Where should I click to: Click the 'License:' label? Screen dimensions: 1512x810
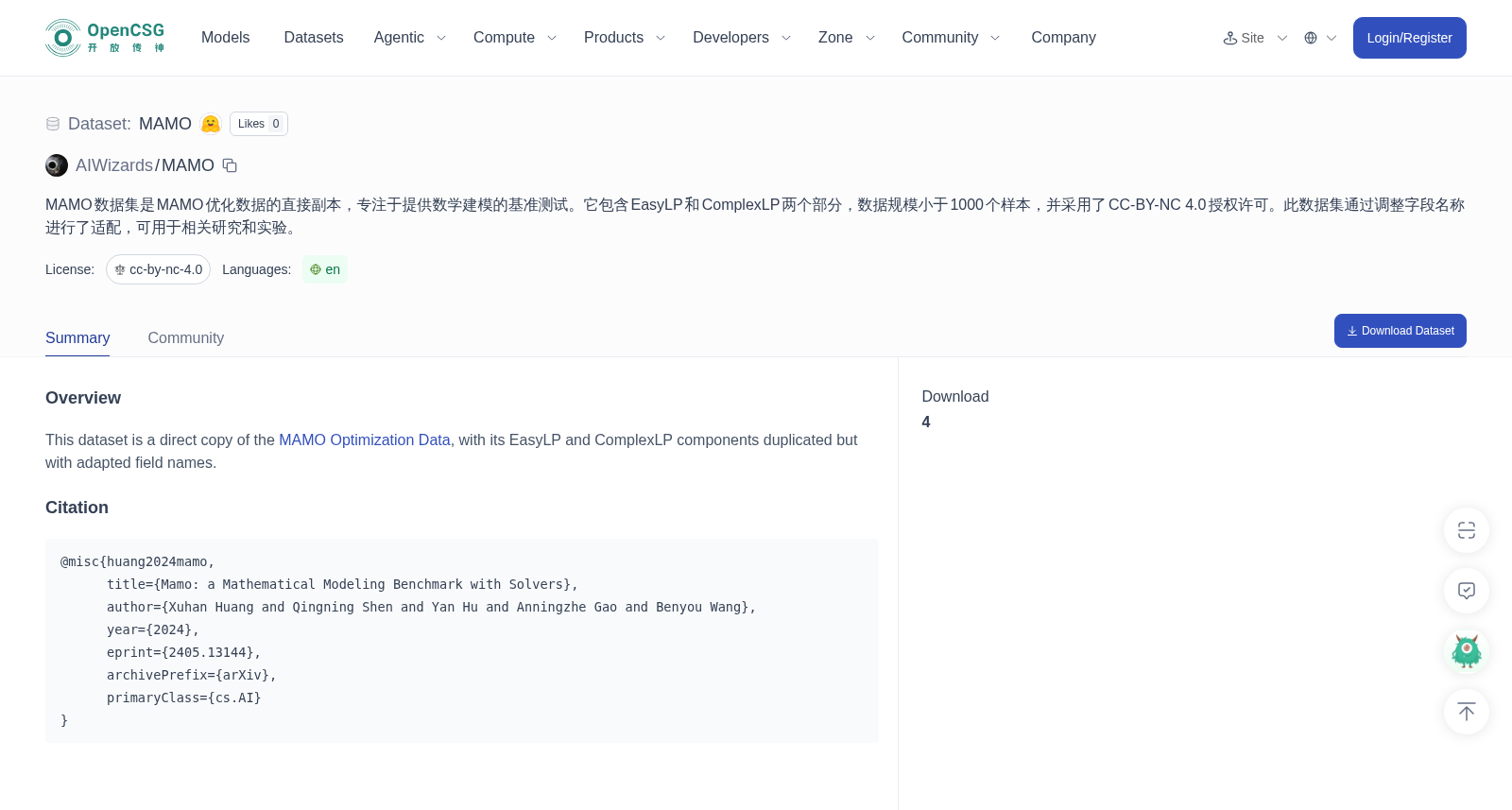tap(70, 269)
